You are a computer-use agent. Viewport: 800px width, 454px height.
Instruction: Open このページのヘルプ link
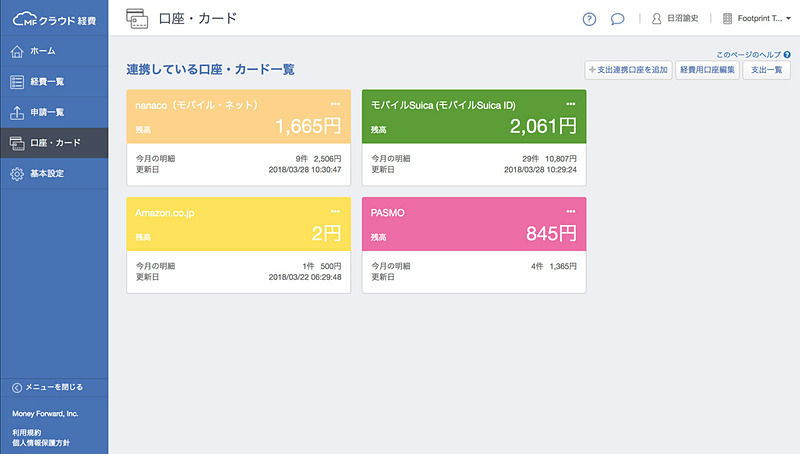pos(748,55)
